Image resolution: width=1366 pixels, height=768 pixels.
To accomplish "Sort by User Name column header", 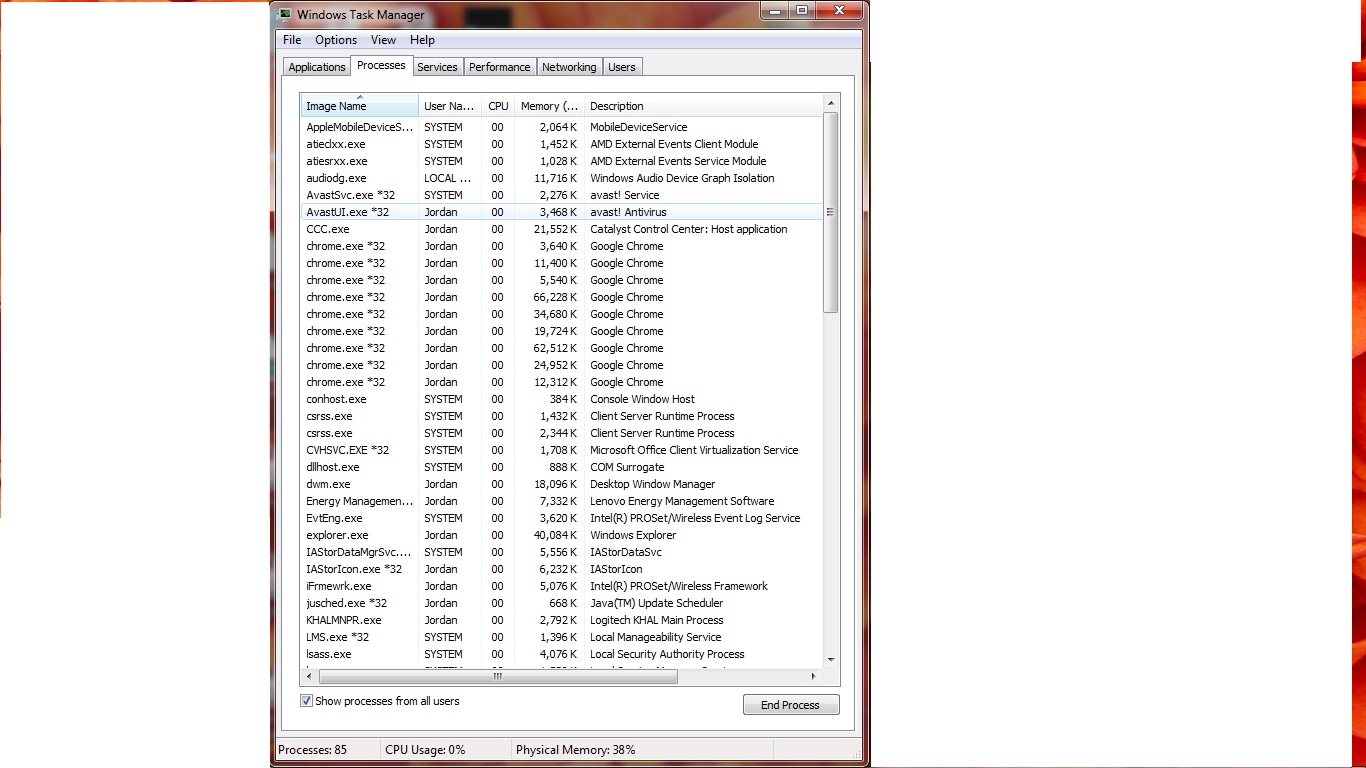I will 450,106.
